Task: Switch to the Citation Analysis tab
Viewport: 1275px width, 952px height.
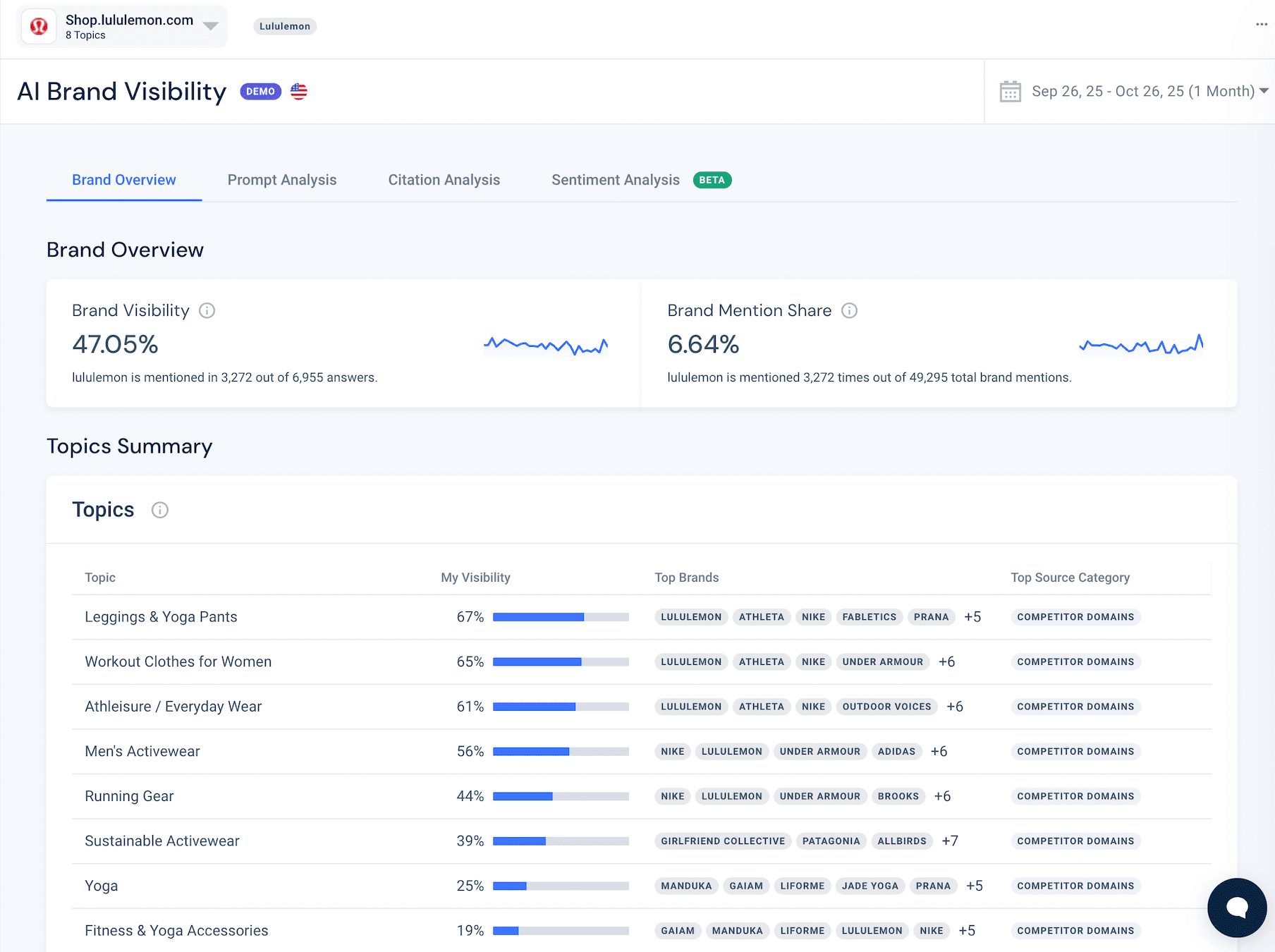Action: click(x=444, y=180)
